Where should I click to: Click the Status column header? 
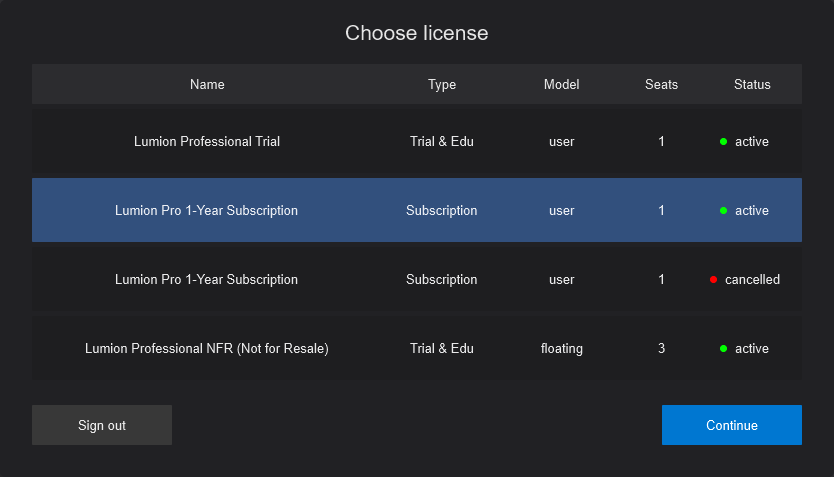[752, 85]
